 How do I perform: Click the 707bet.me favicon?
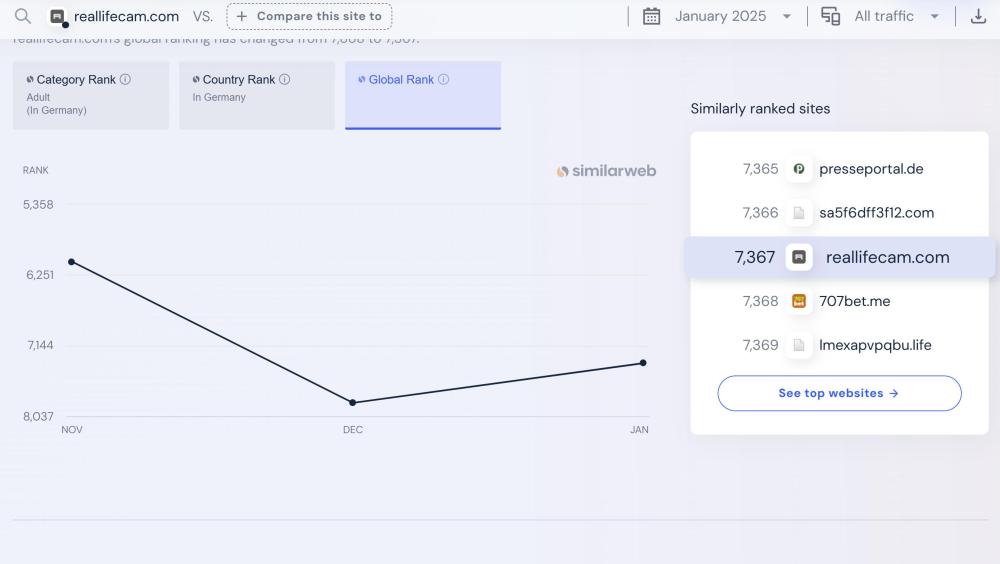(799, 301)
